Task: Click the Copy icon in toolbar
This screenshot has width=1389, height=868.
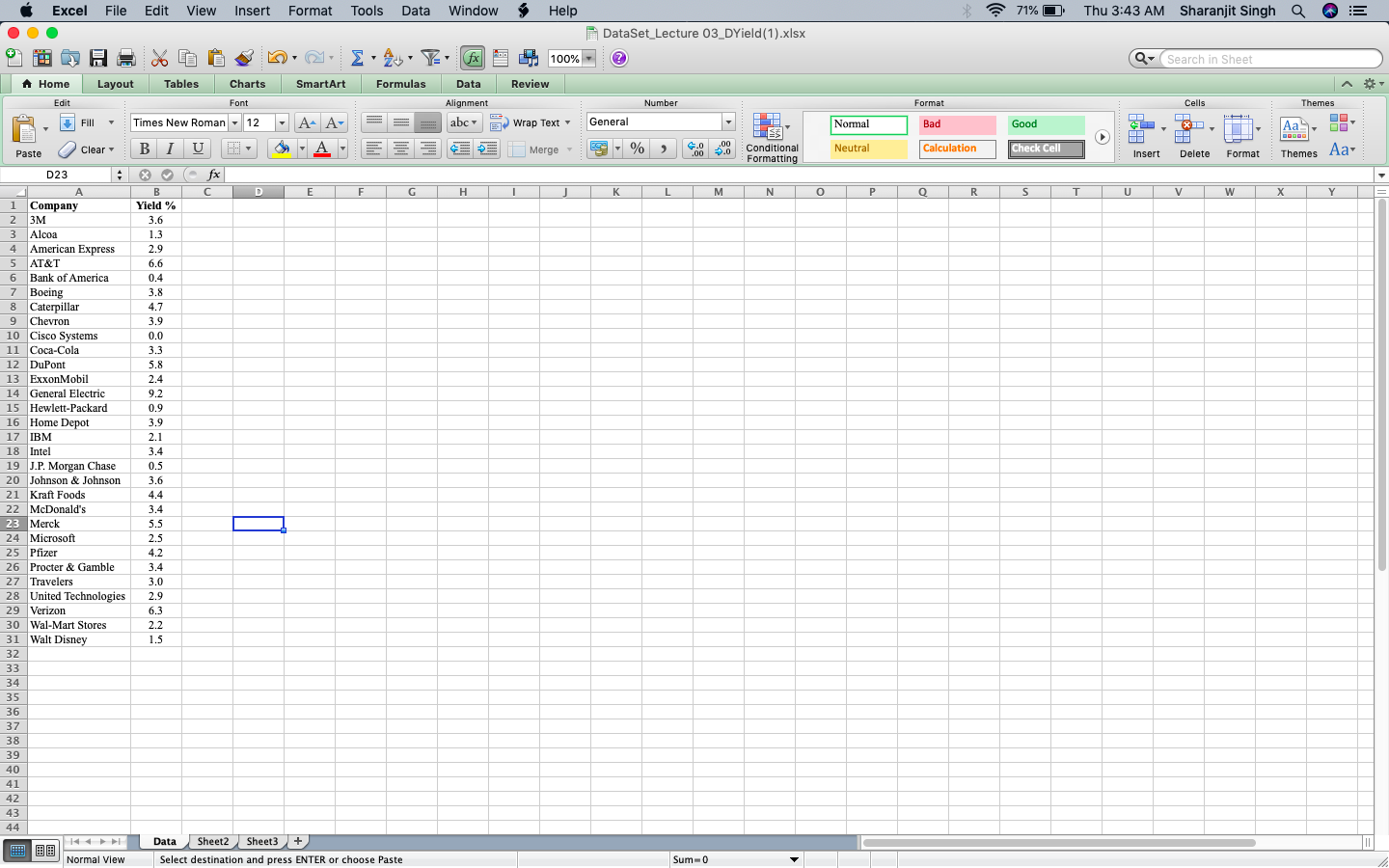Action: (x=188, y=58)
